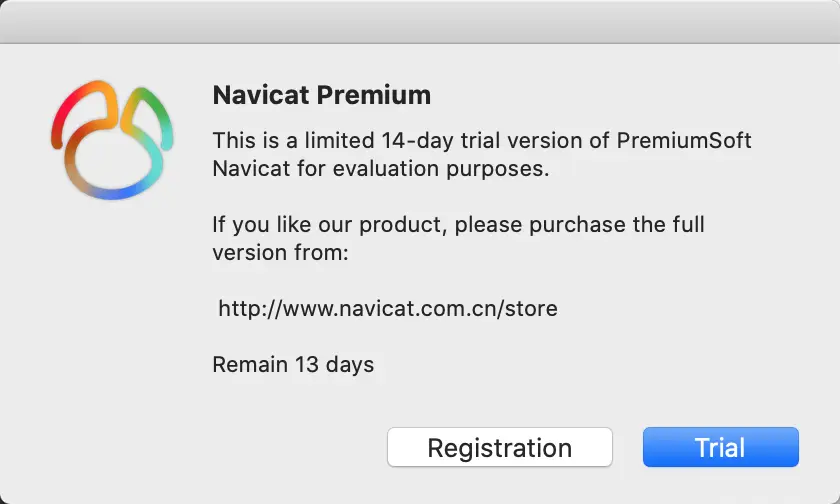Start the Trial with the blue button
Viewport: 840px width, 504px height.
pyautogui.click(x=720, y=447)
